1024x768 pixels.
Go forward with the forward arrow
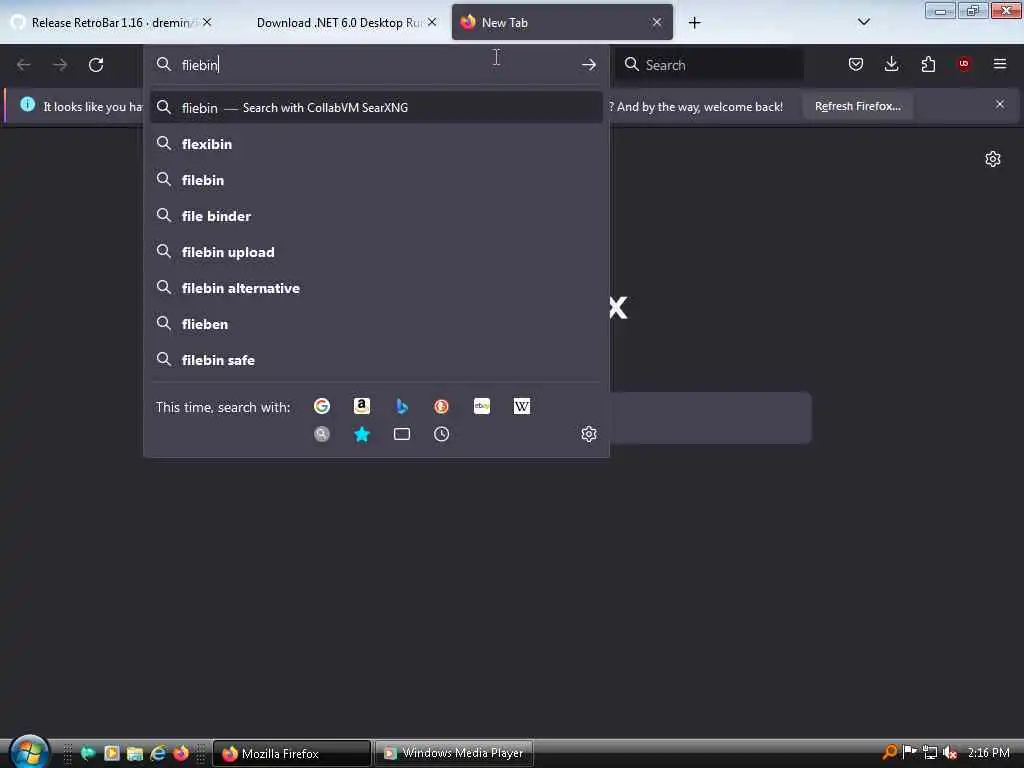tap(60, 65)
